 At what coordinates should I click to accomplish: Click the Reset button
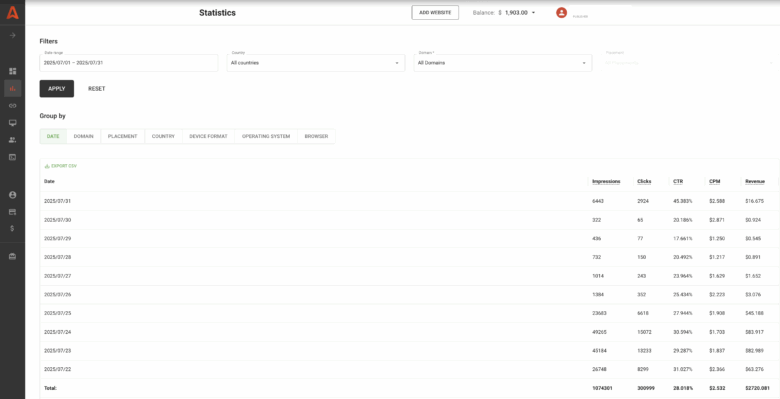point(97,89)
